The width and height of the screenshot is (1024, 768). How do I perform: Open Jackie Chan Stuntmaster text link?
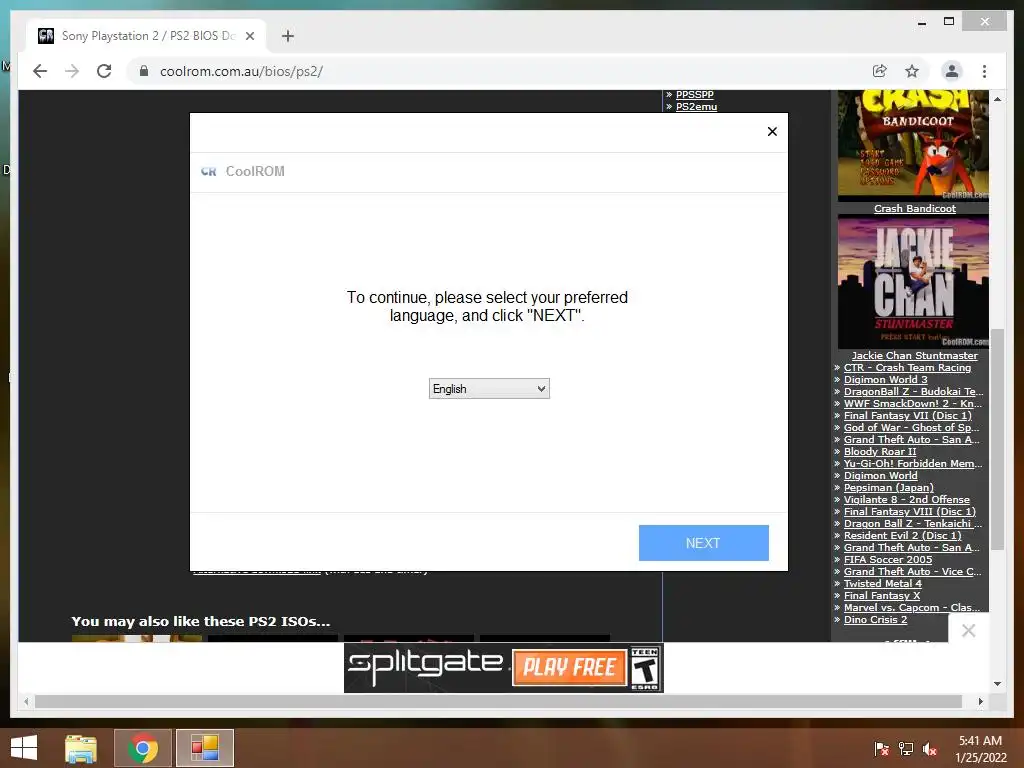coord(914,355)
